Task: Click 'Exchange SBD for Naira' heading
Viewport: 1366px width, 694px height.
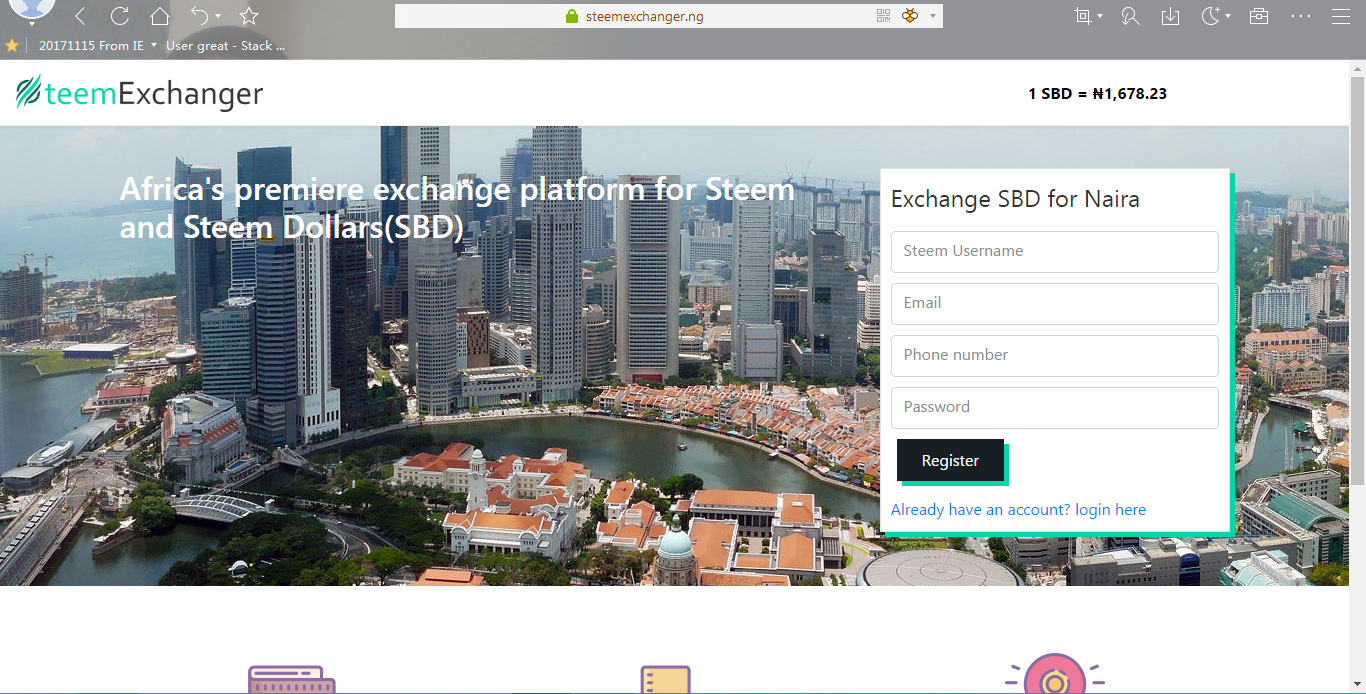Action: click(1015, 199)
